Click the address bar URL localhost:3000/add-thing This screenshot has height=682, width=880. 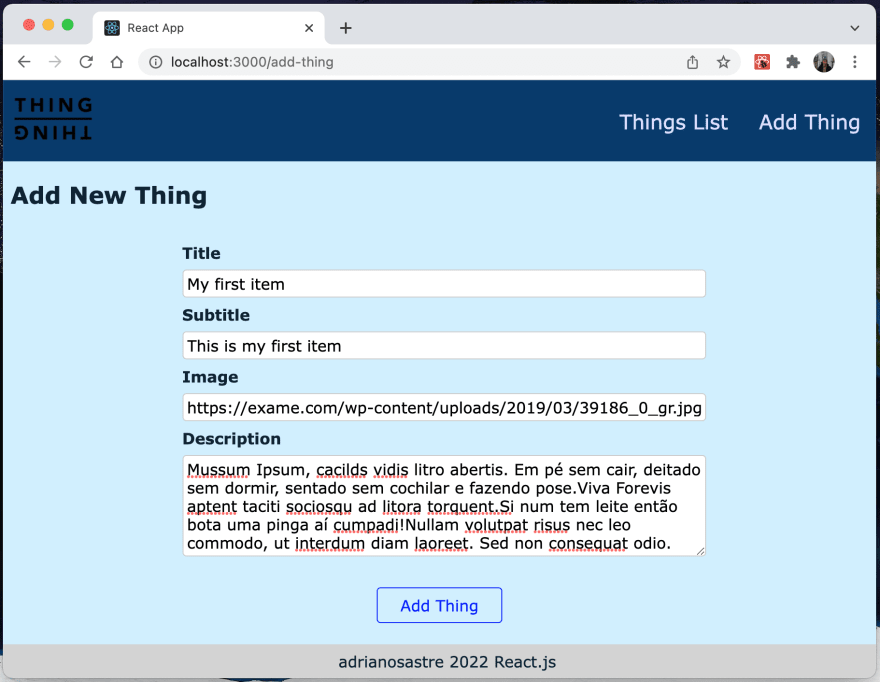point(252,62)
